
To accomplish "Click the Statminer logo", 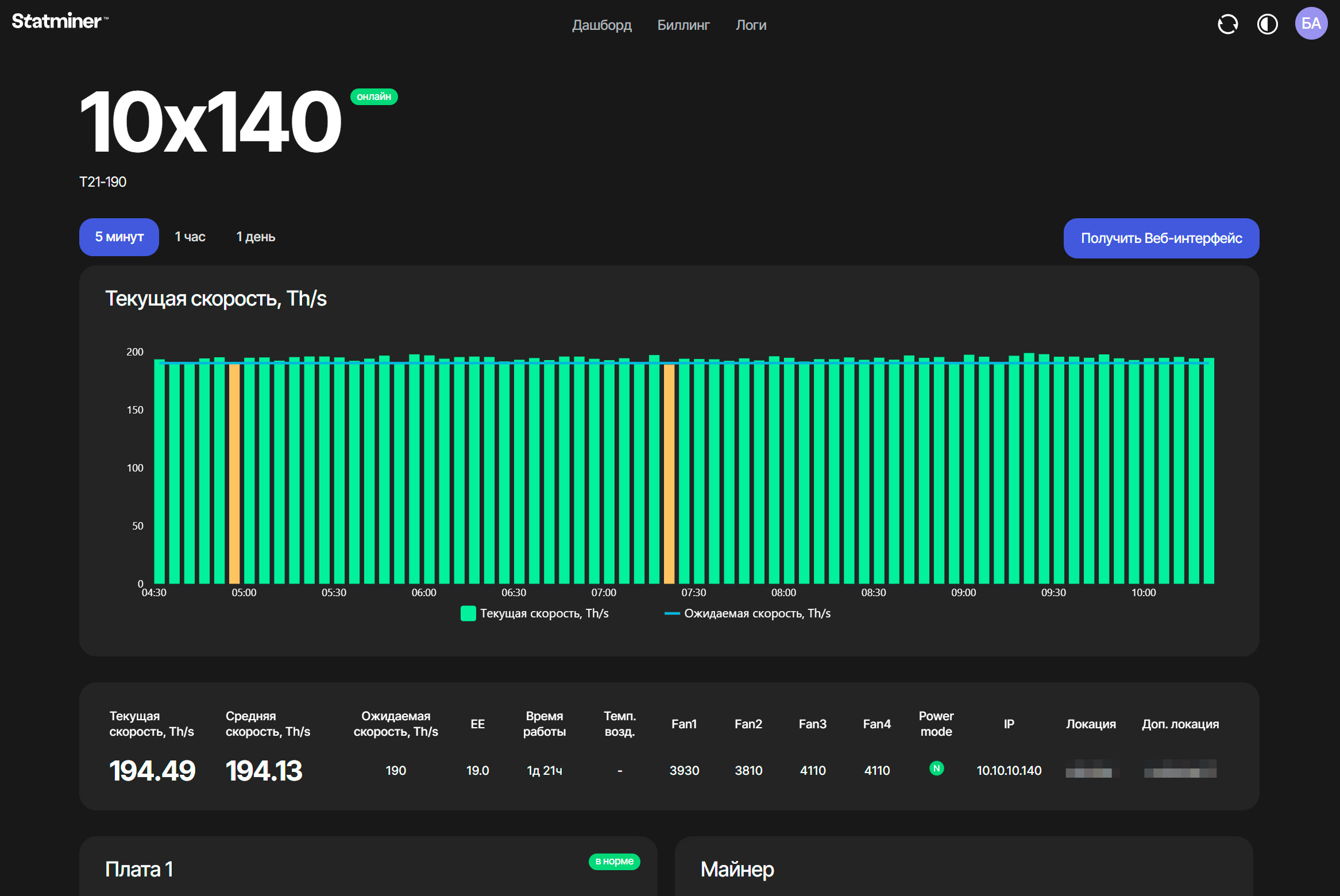I will (60, 21).
